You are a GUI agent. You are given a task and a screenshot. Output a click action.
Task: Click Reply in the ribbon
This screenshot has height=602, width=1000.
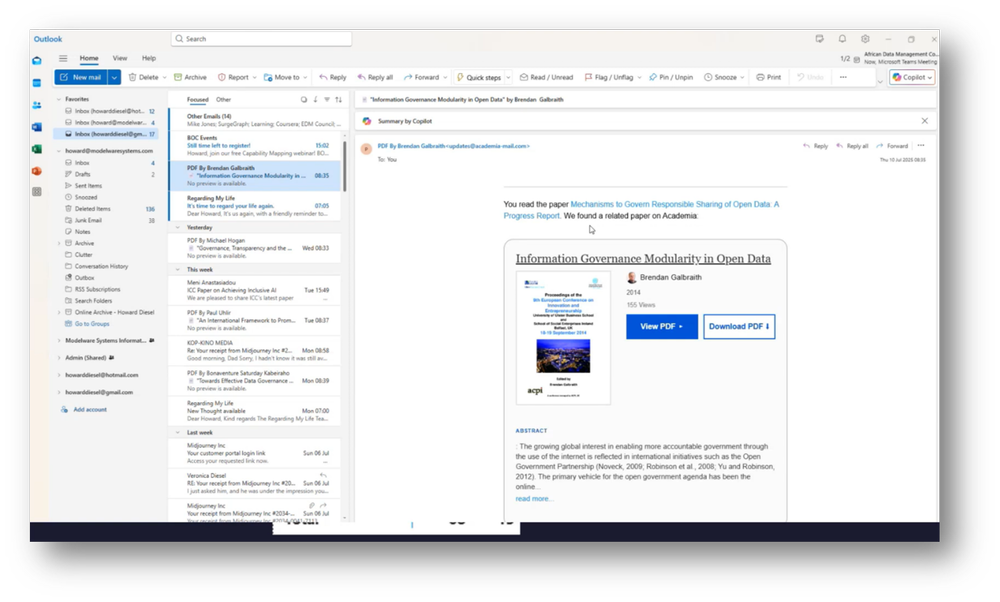(x=333, y=77)
